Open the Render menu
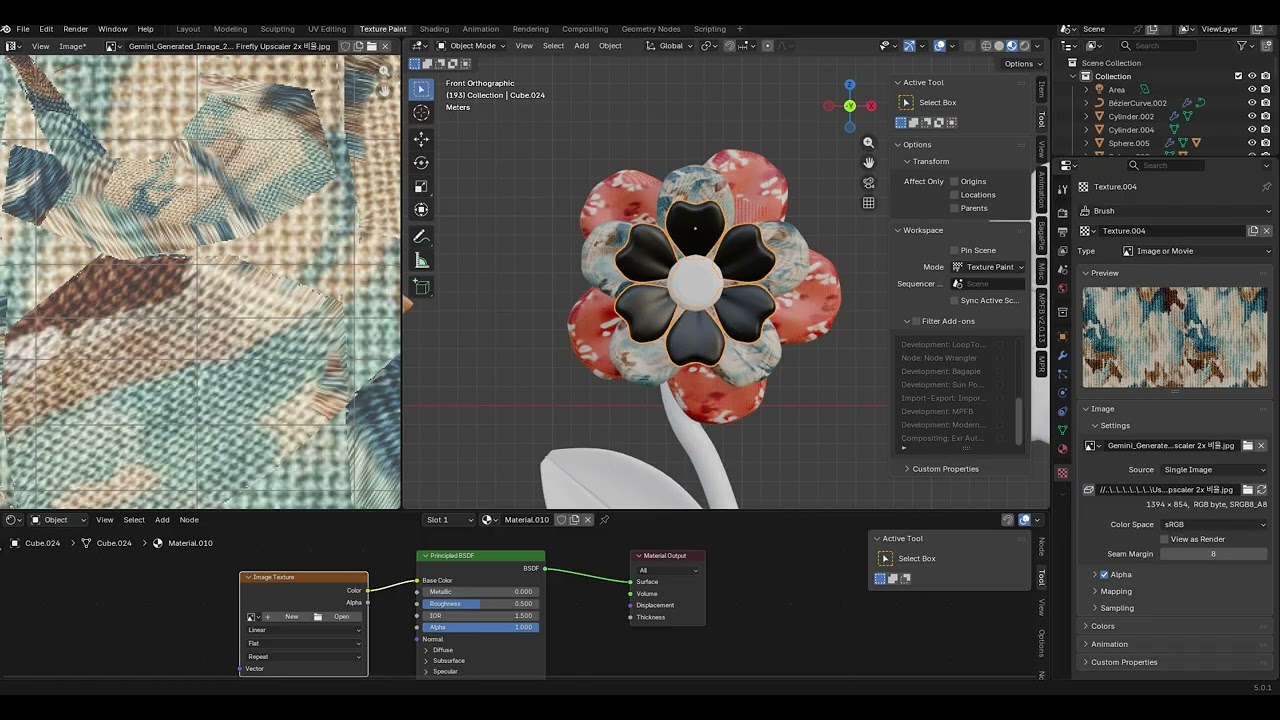The height and width of the screenshot is (720, 1280). click(76, 29)
